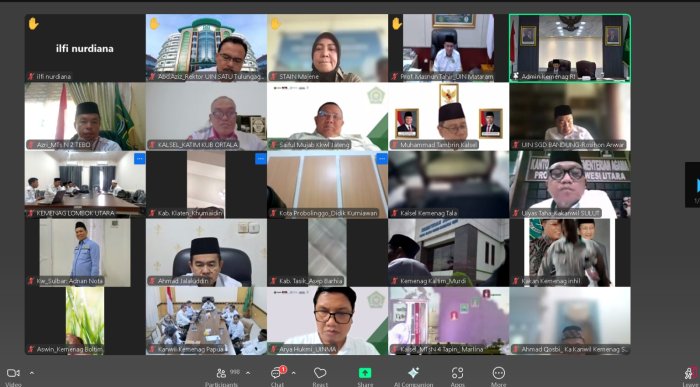Click the muted mic icon beside Muhammad Tambrin Kalsel

(x=395, y=145)
